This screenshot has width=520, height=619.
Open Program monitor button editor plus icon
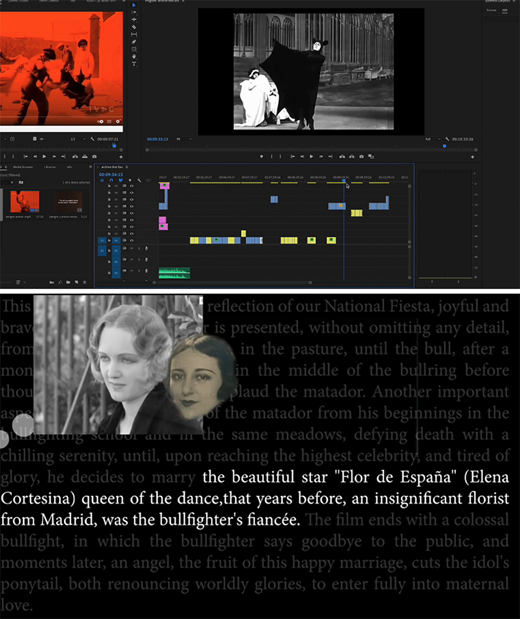[473, 157]
